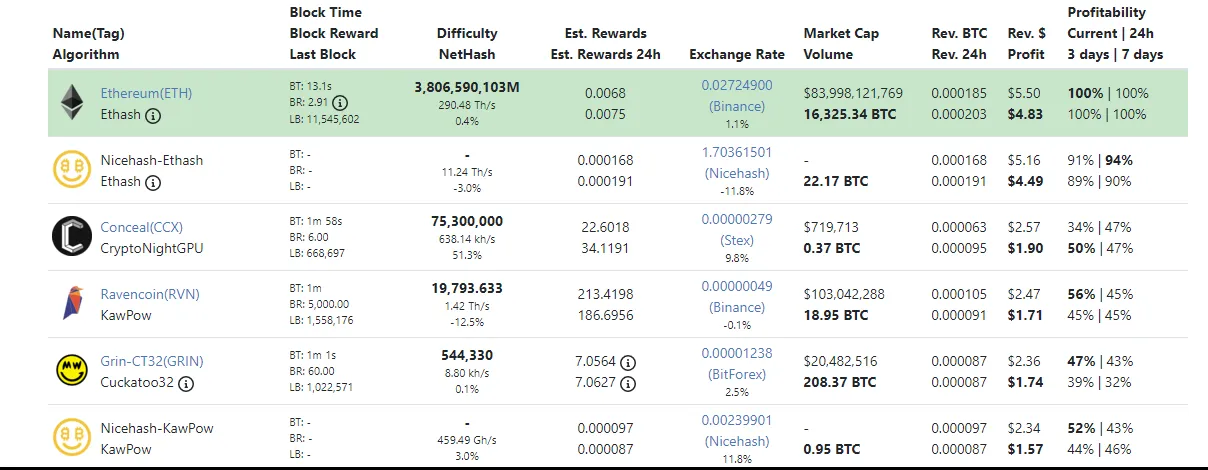Click the Ethereum diamond logo icon
1208x470 pixels.
pyautogui.click(x=71, y=103)
